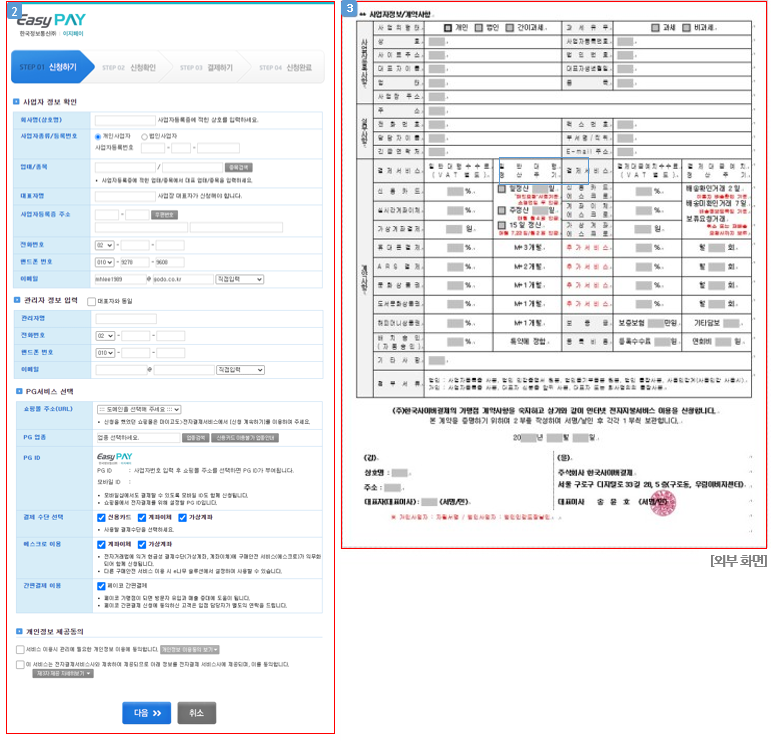Check the 주정산 settlement box
The width and height of the screenshot is (773, 741).
pyautogui.click(x=502, y=211)
